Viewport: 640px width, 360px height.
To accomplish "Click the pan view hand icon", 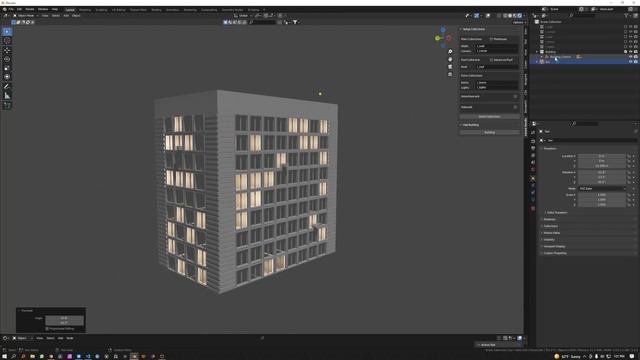I will click(x=450, y=59).
